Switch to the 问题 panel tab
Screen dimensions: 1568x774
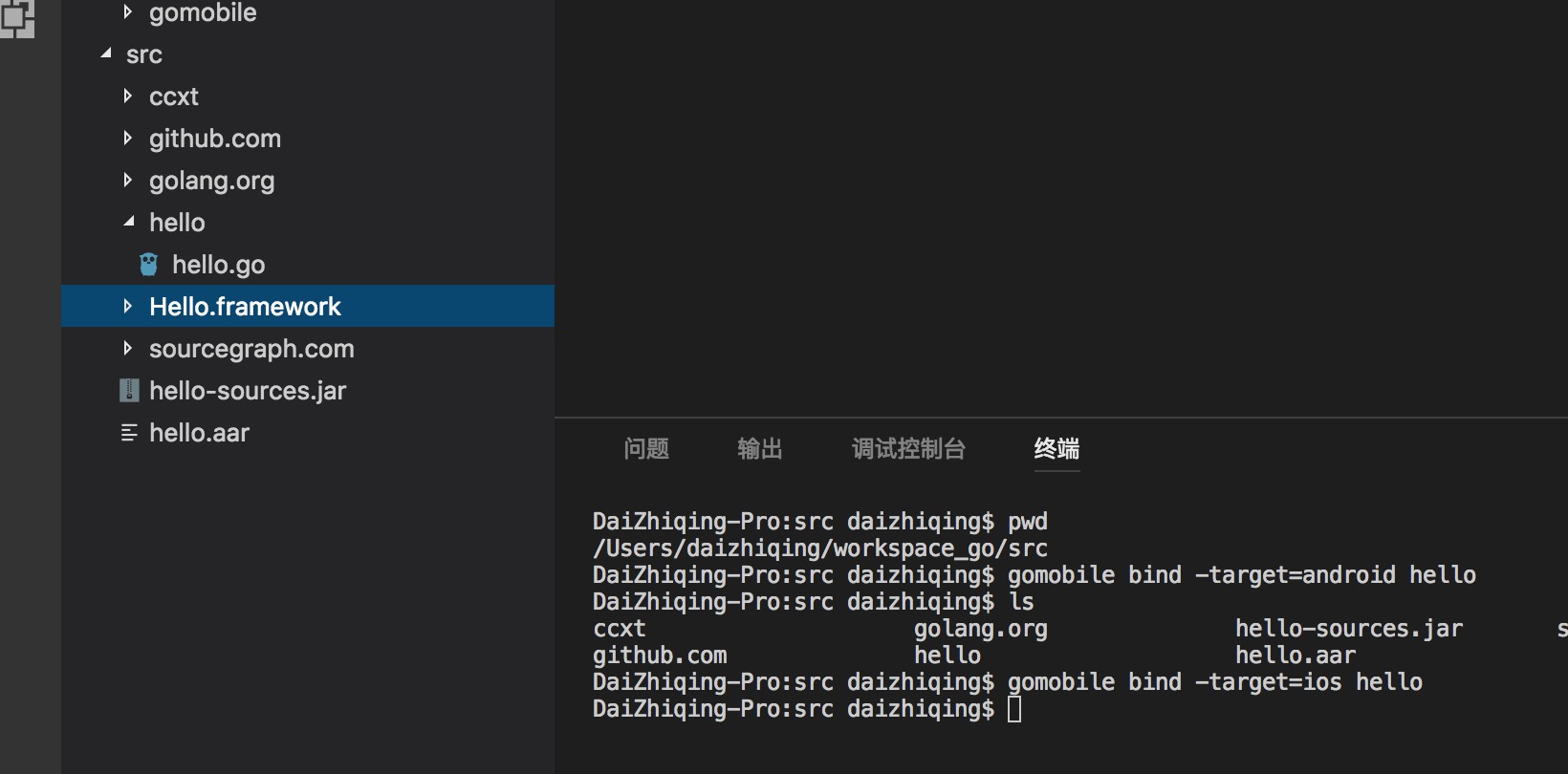coord(646,449)
